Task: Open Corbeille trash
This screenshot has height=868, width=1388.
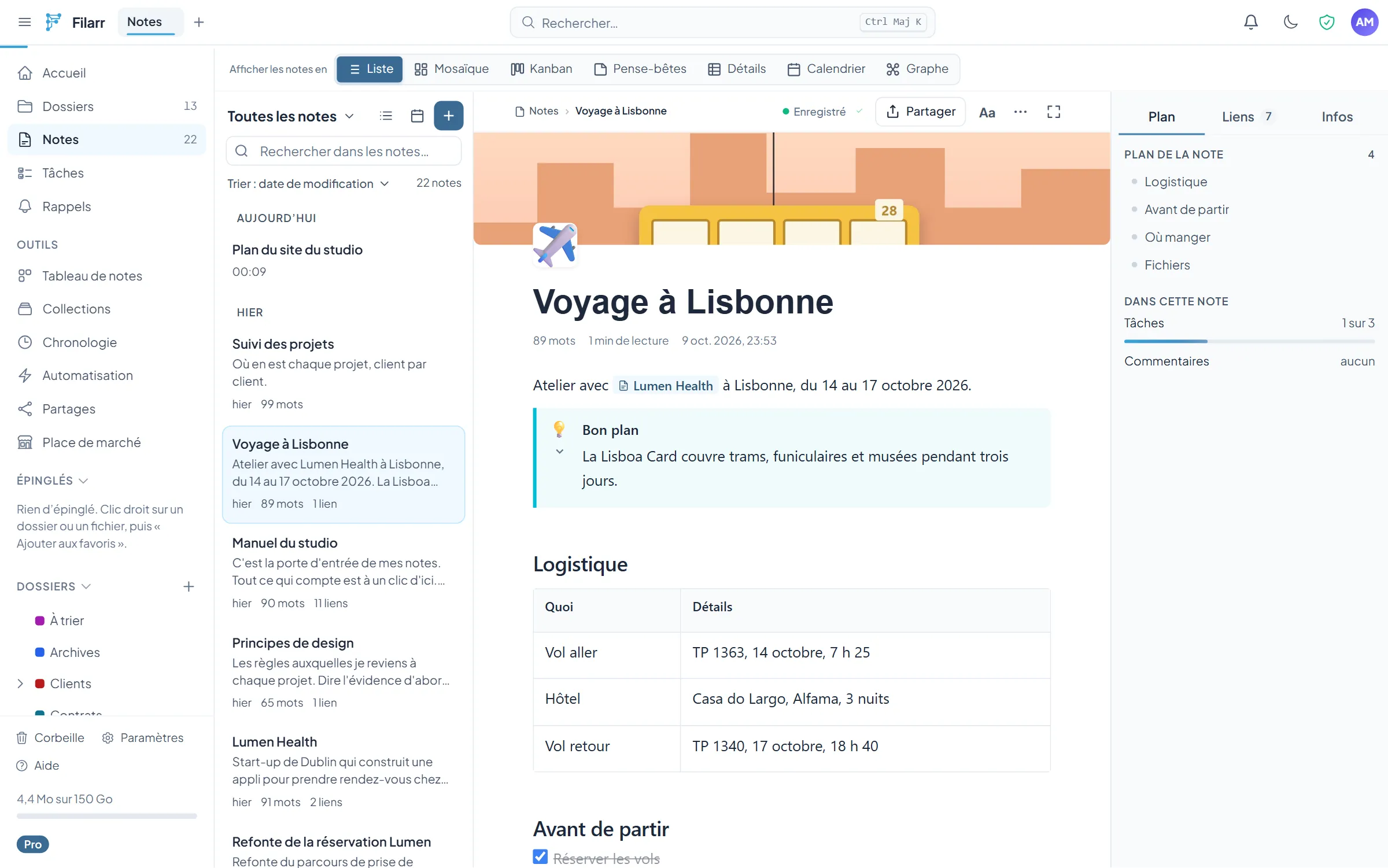Action: (x=50, y=738)
